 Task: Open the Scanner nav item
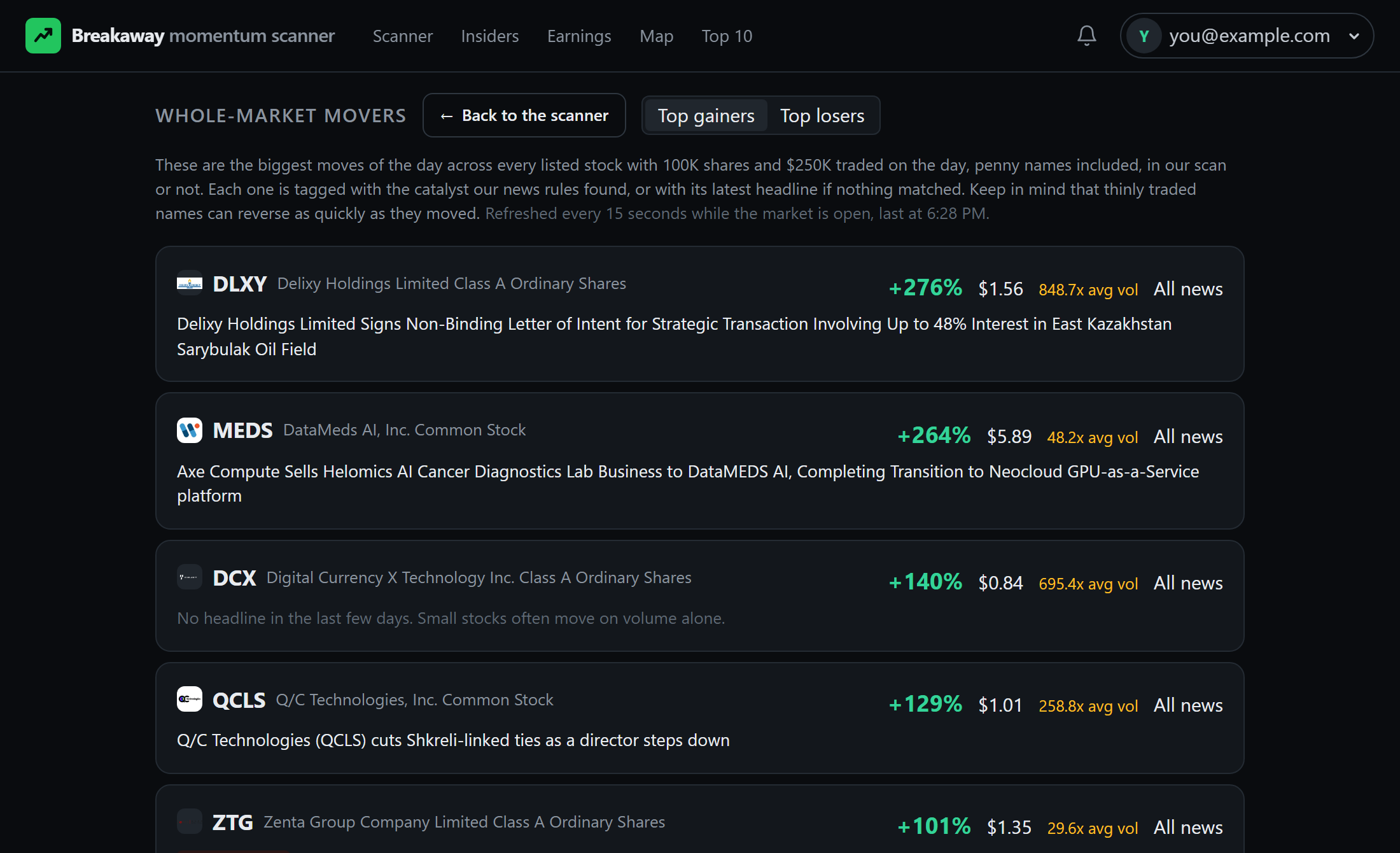[x=403, y=36]
